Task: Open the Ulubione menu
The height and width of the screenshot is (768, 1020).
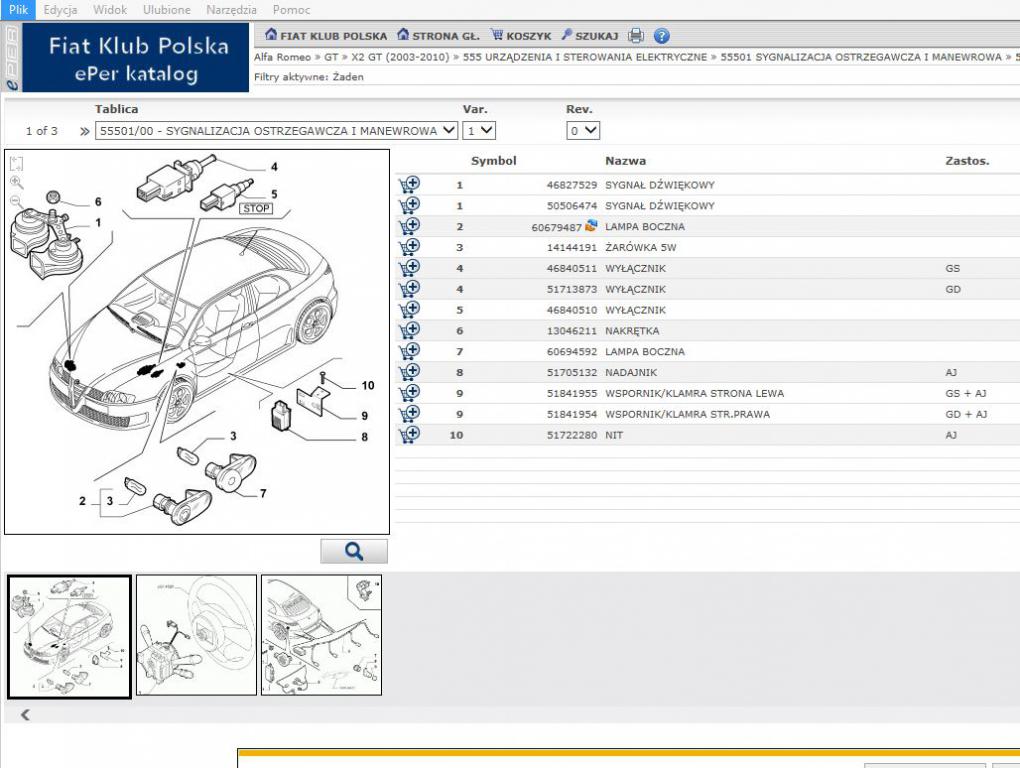Action: point(167,10)
